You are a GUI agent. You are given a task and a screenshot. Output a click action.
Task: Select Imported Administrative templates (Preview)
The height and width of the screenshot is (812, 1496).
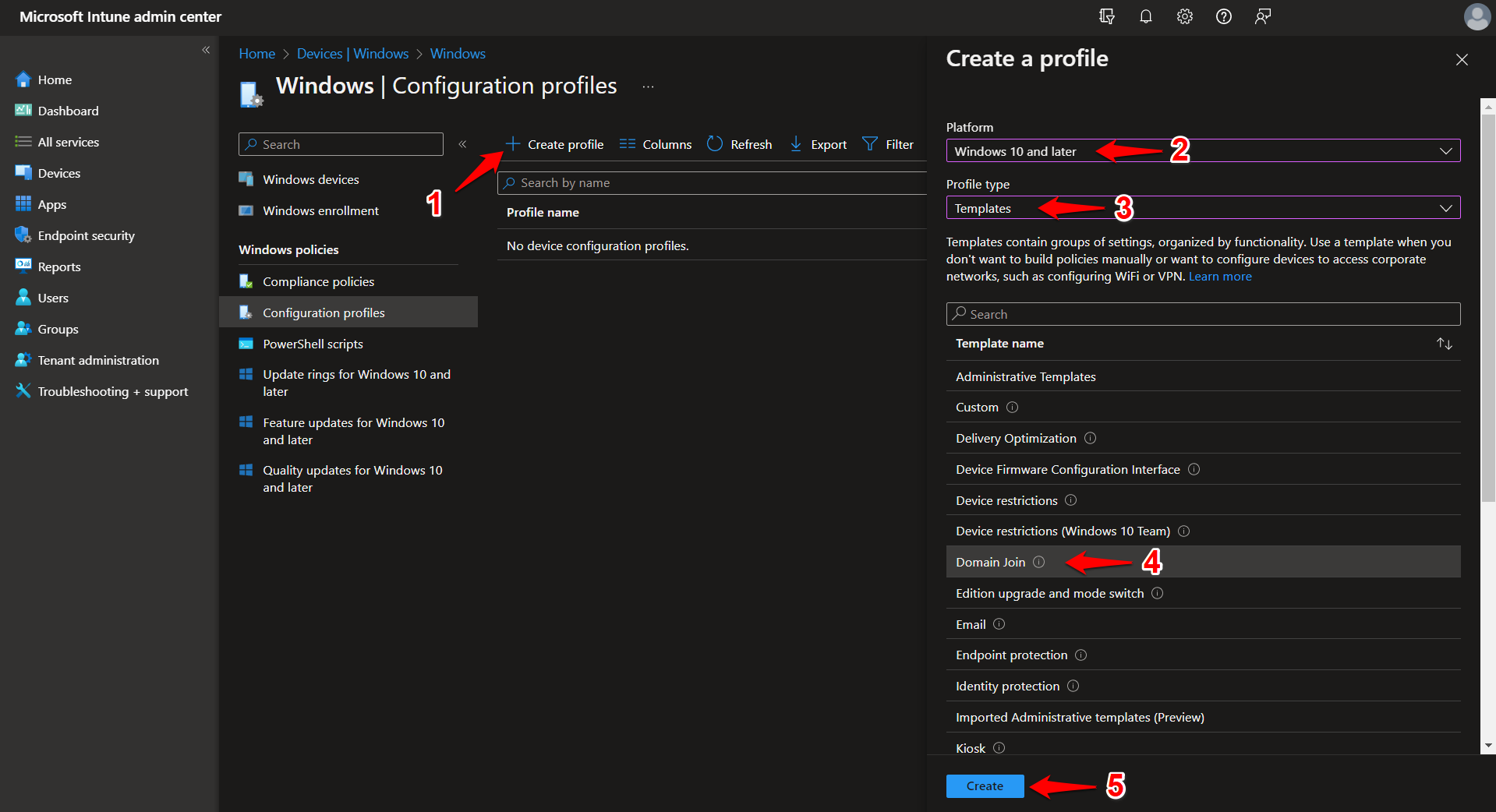tap(1202, 717)
